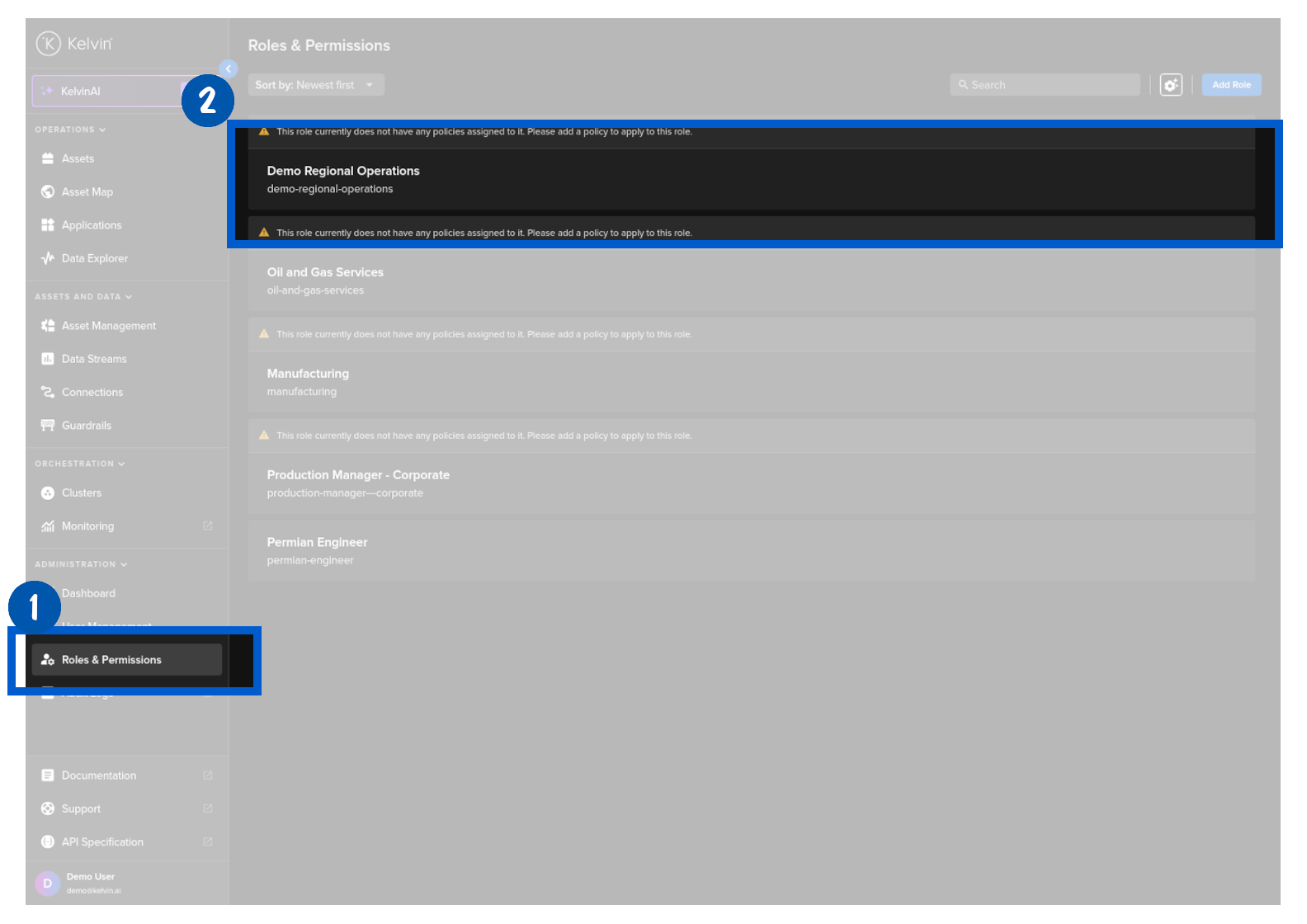1307x924 pixels.
Task: Open Data Explorer pulse icon
Action: (48, 258)
